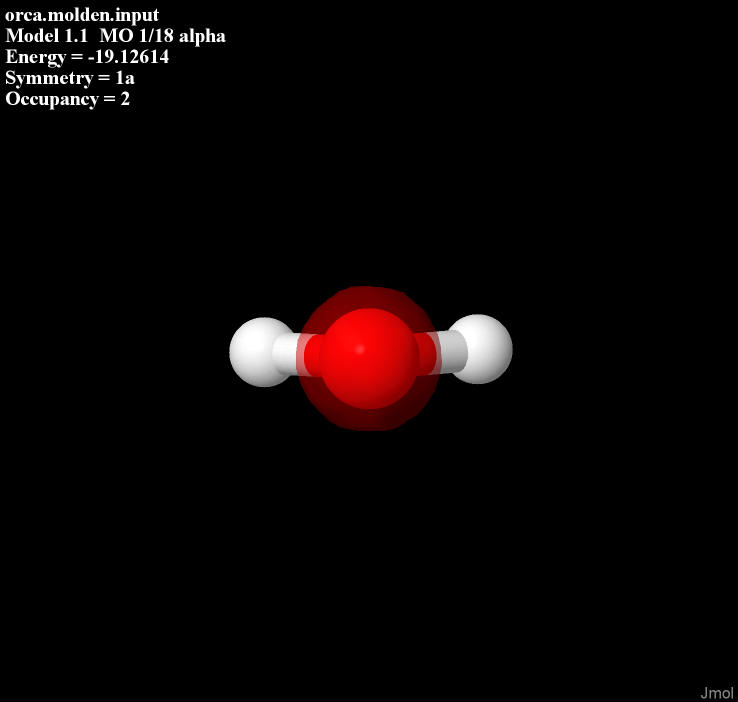The image size is (738, 702).
Task: Click the 'Model 1.1 MO 1/18 alpha' text
Action: (115, 36)
